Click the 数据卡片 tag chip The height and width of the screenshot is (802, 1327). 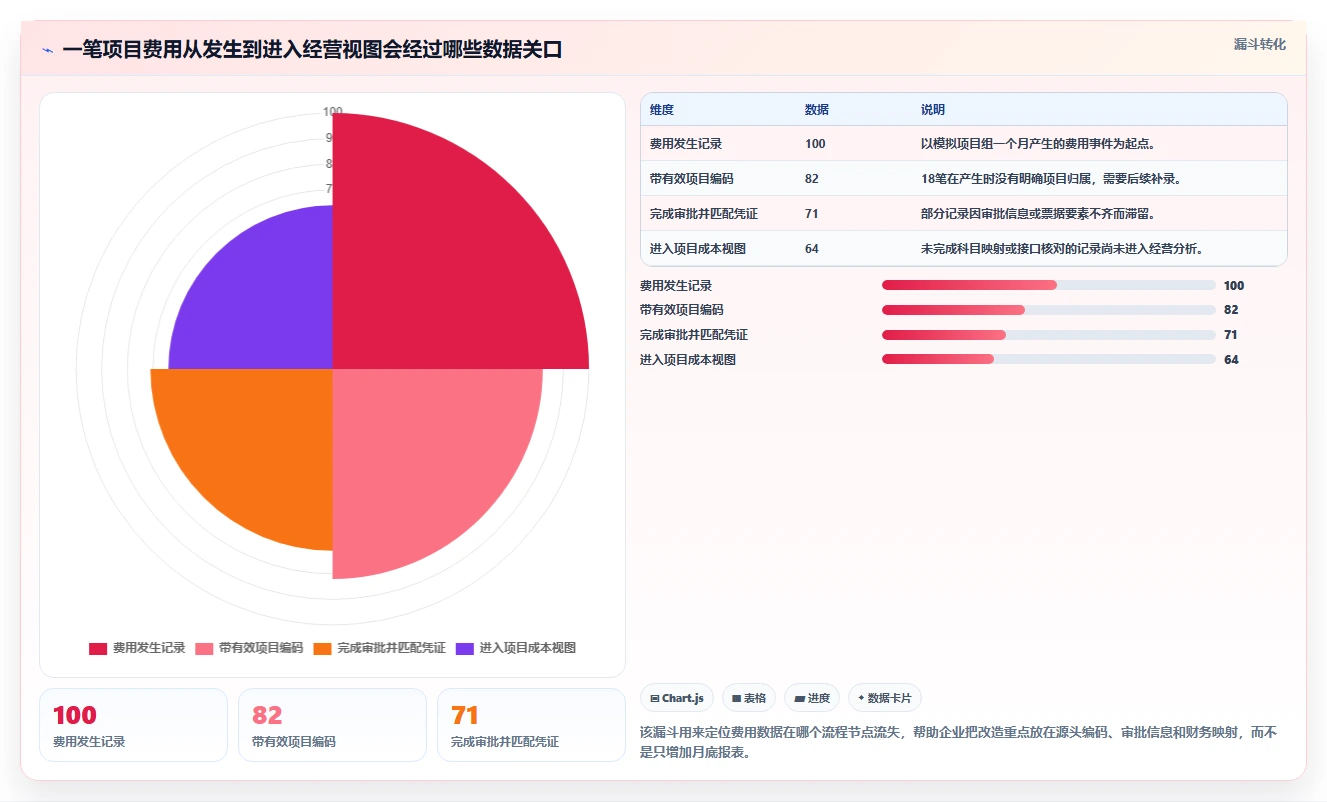pyautogui.click(x=885, y=698)
